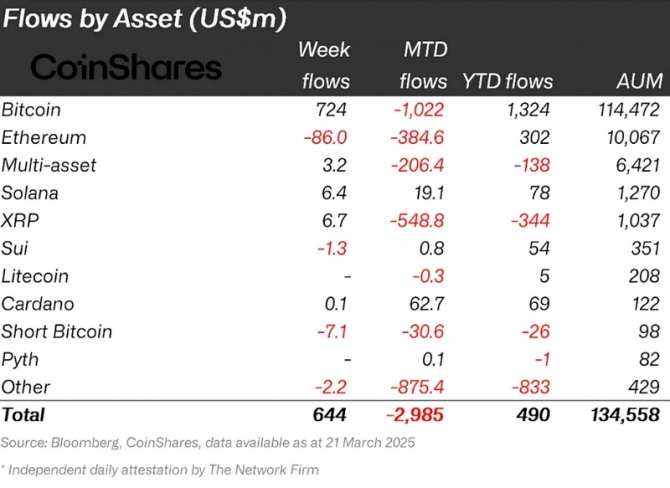The width and height of the screenshot is (670, 488).
Task: Select the XRP row label
Action: (x=21, y=220)
